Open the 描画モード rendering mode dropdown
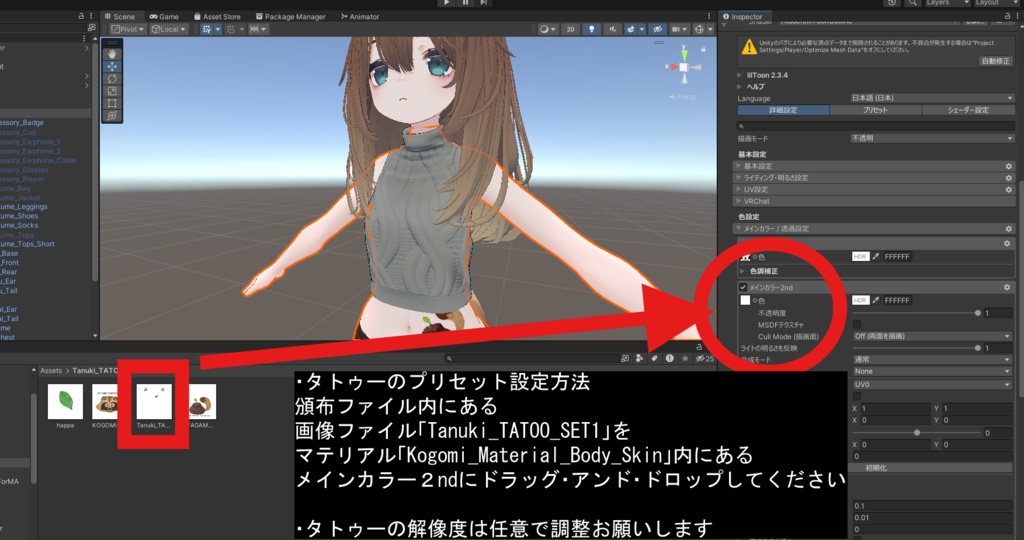Viewport: 1024px width, 540px height. 932,138
